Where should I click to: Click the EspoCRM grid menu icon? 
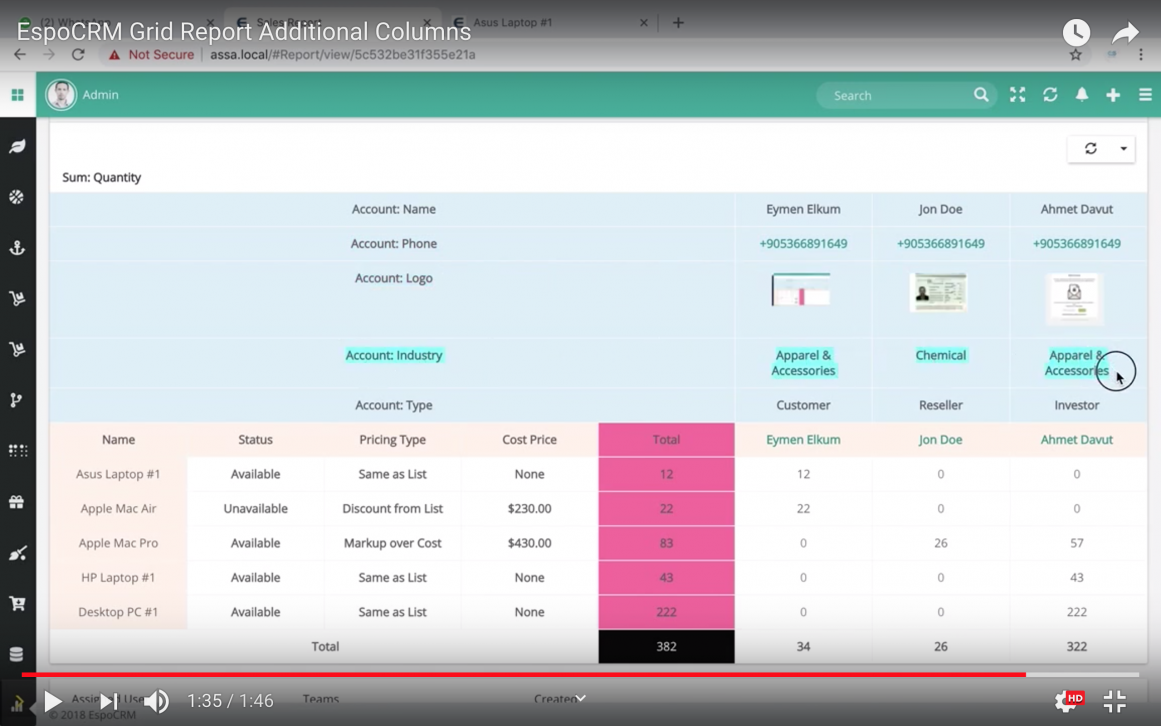17,95
